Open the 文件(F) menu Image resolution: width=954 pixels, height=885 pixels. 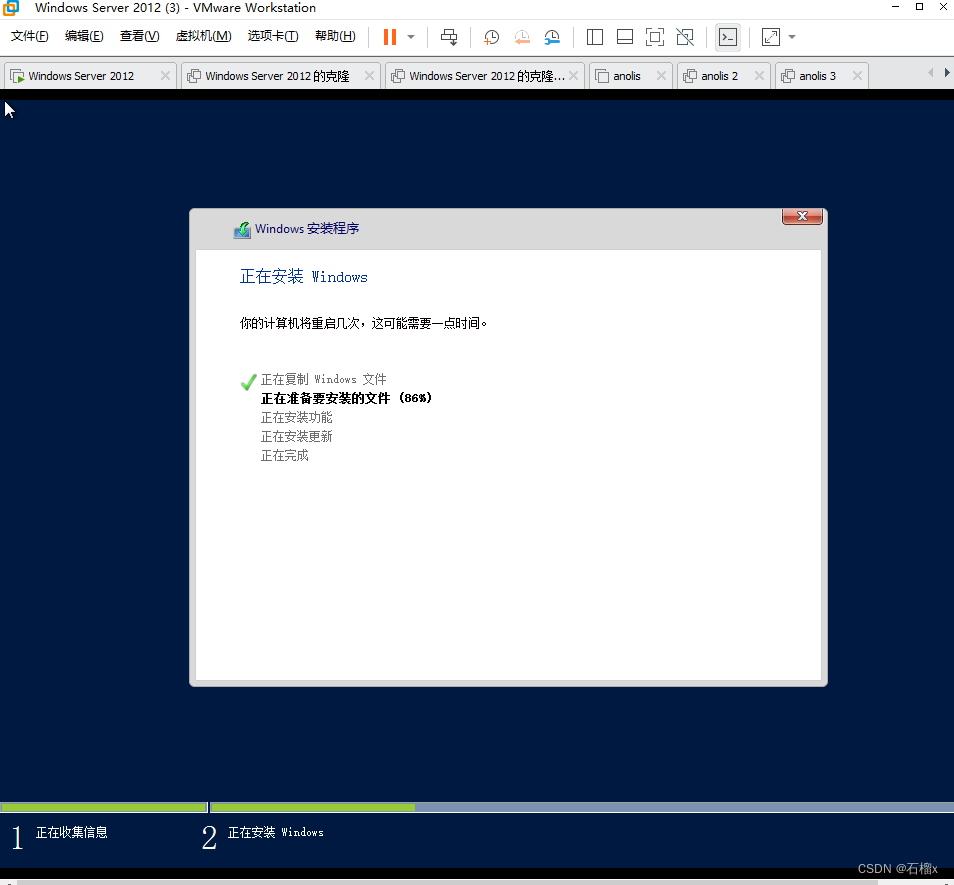coord(29,36)
